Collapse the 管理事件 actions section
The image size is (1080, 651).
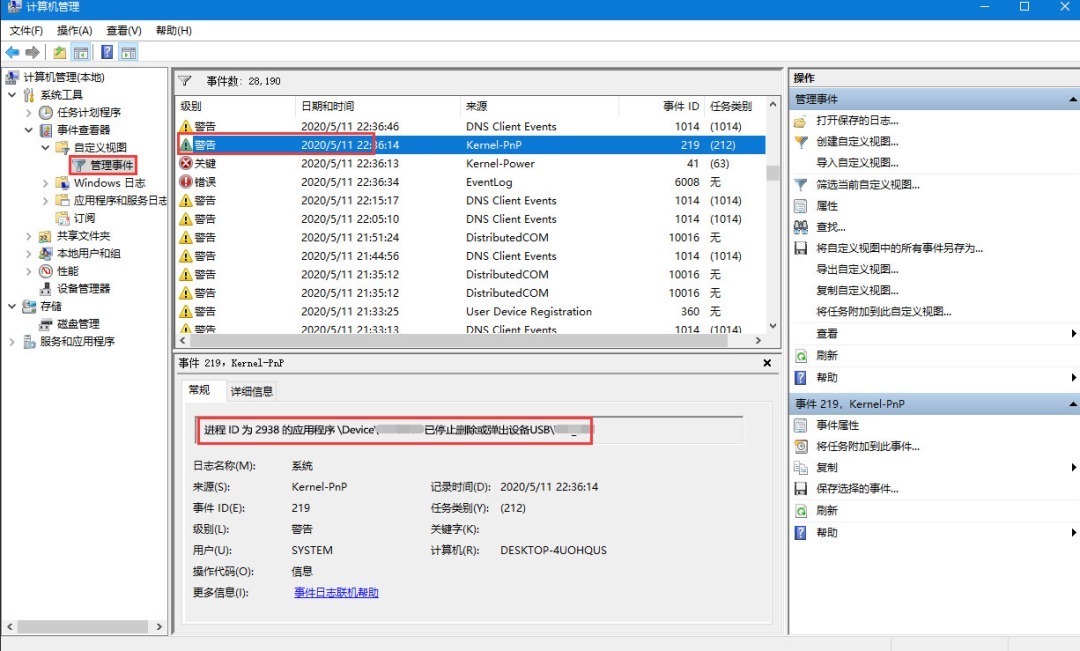1073,100
